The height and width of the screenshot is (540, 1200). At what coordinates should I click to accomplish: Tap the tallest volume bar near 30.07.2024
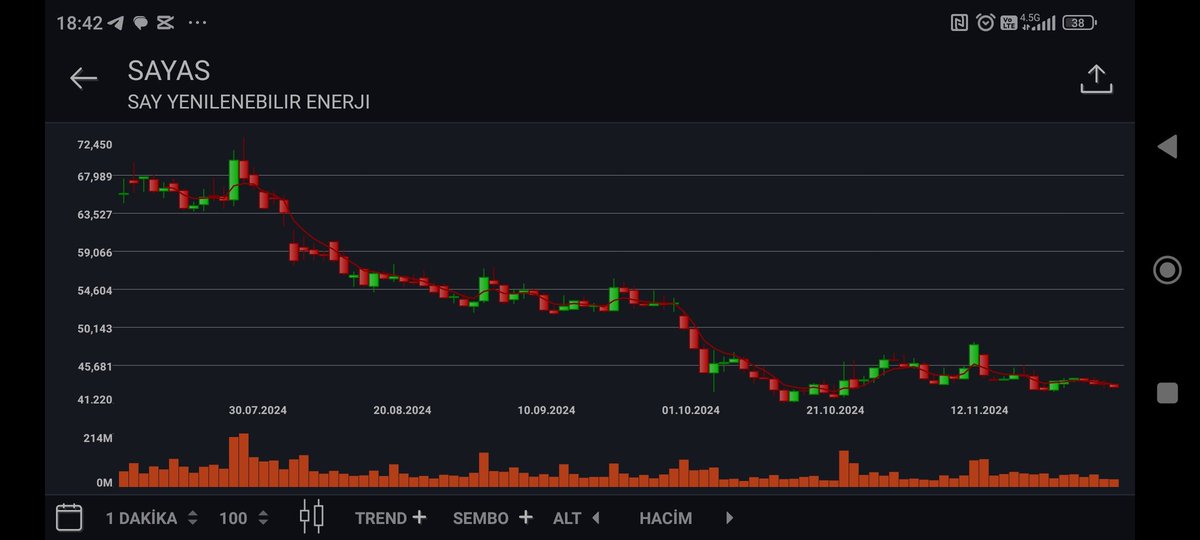[243, 460]
